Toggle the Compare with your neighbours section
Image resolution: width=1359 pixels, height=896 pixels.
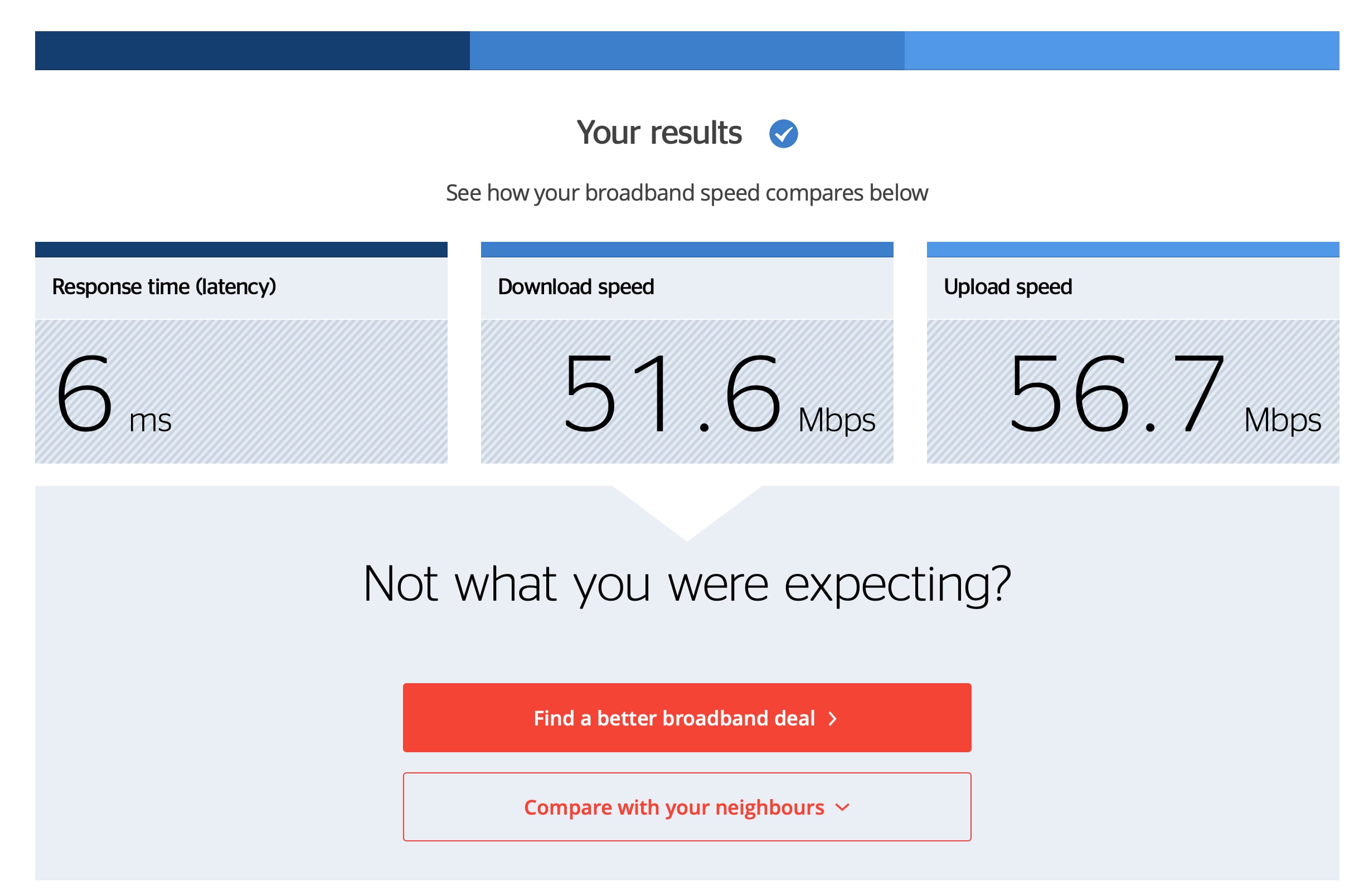pos(687,807)
